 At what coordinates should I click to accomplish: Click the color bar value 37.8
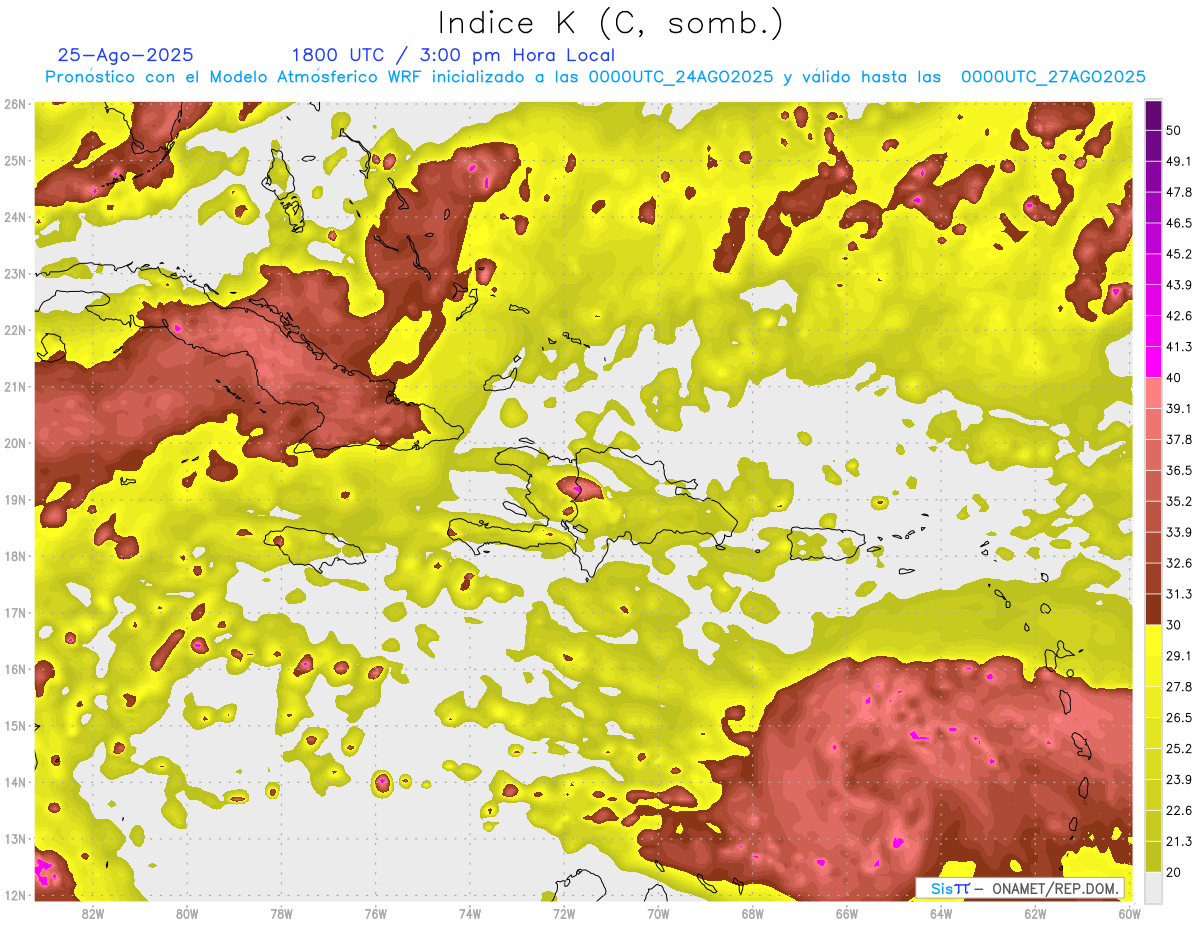click(x=1179, y=440)
